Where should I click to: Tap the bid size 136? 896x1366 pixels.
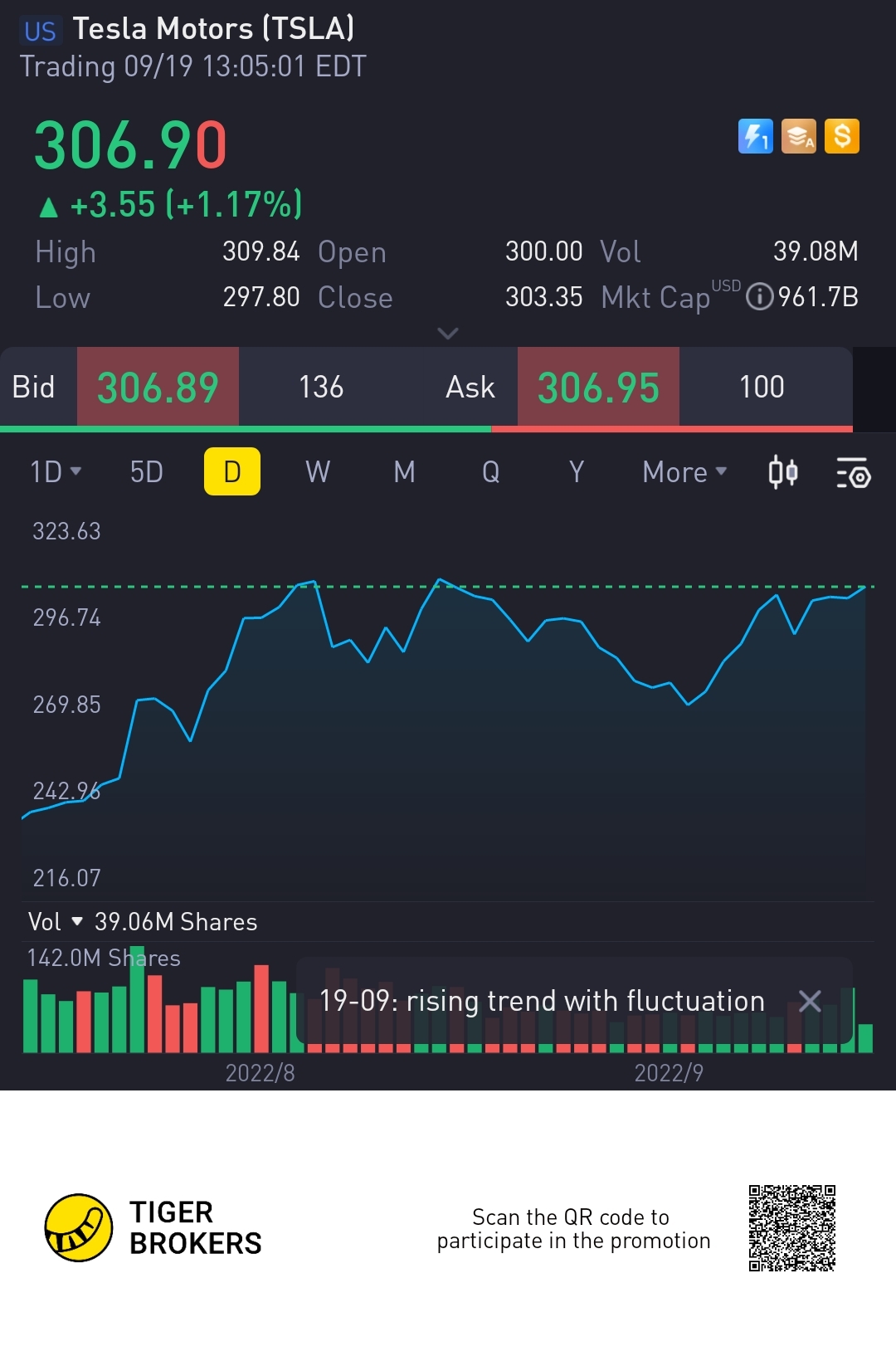(321, 387)
